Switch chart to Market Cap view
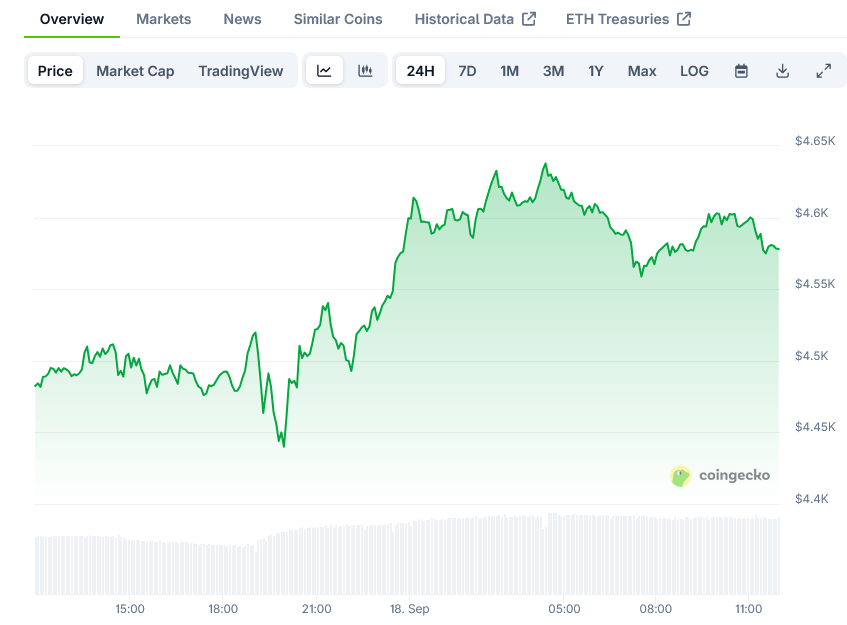The width and height of the screenshot is (847, 625). 135,70
